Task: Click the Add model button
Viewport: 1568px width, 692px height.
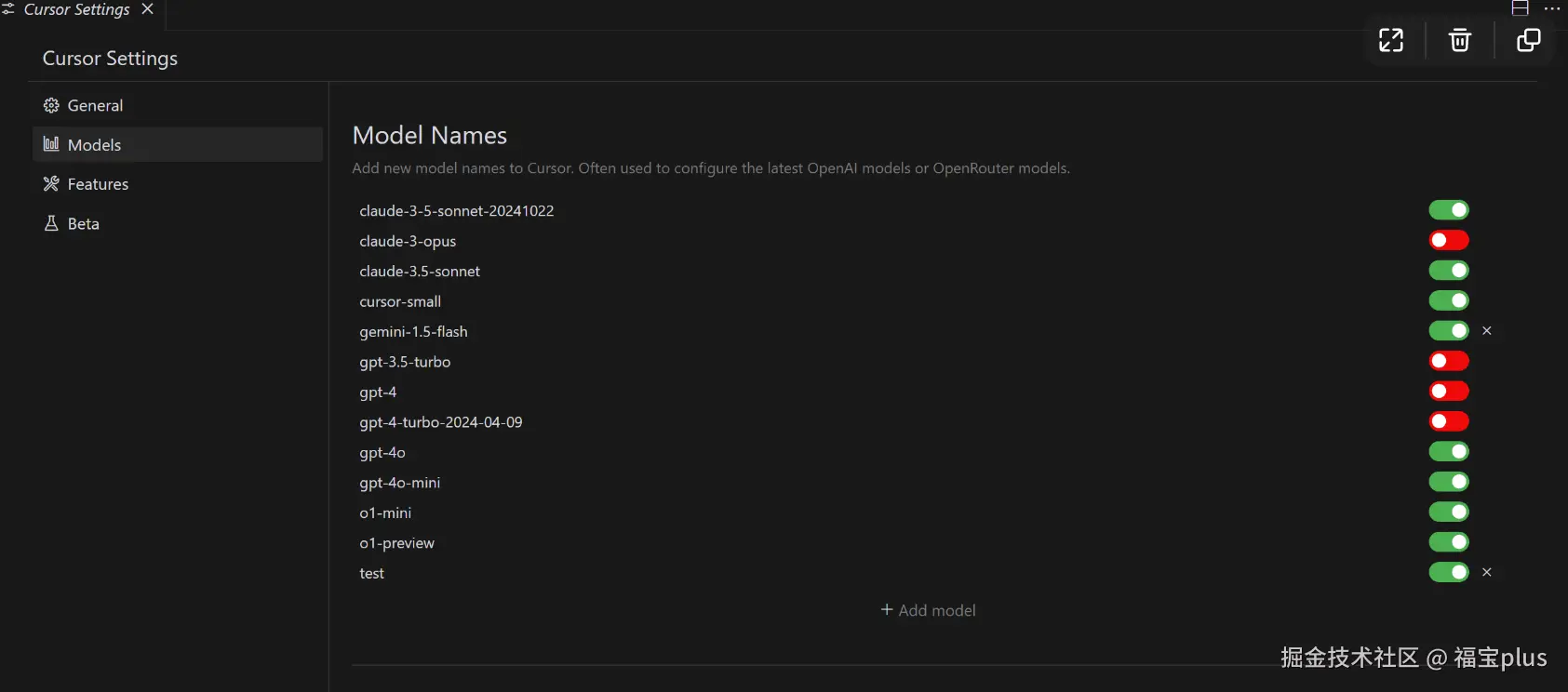Action: tap(929, 610)
